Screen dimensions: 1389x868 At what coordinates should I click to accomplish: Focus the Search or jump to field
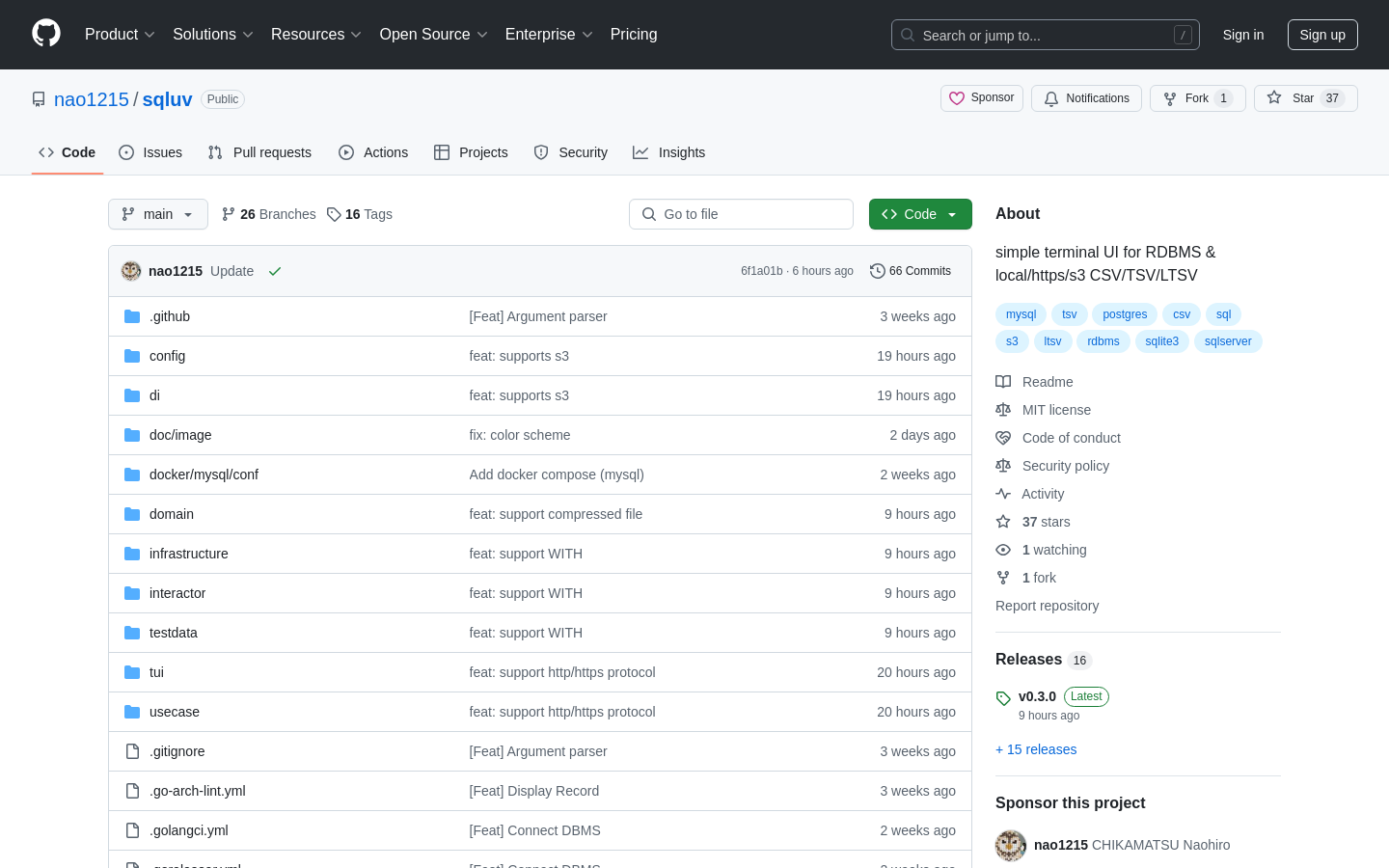tap(1046, 35)
